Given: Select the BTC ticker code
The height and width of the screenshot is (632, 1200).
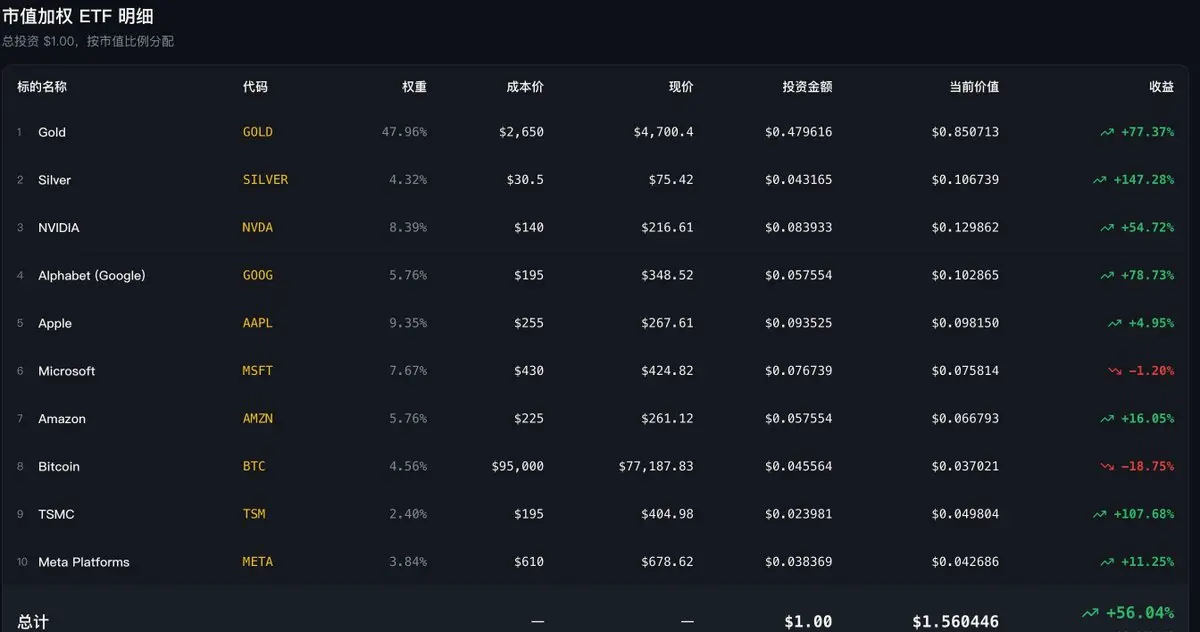Looking at the screenshot, I should [x=254, y=467].
